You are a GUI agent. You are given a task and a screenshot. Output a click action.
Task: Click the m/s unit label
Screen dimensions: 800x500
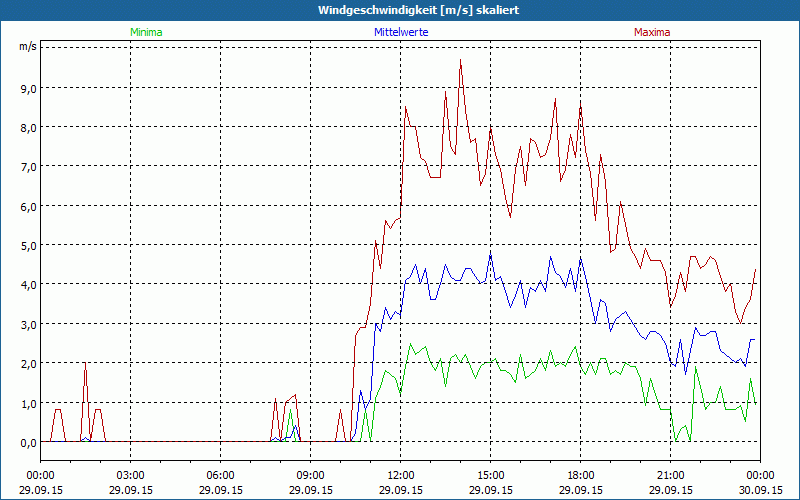pyautogui.click(x=28, y=46)
